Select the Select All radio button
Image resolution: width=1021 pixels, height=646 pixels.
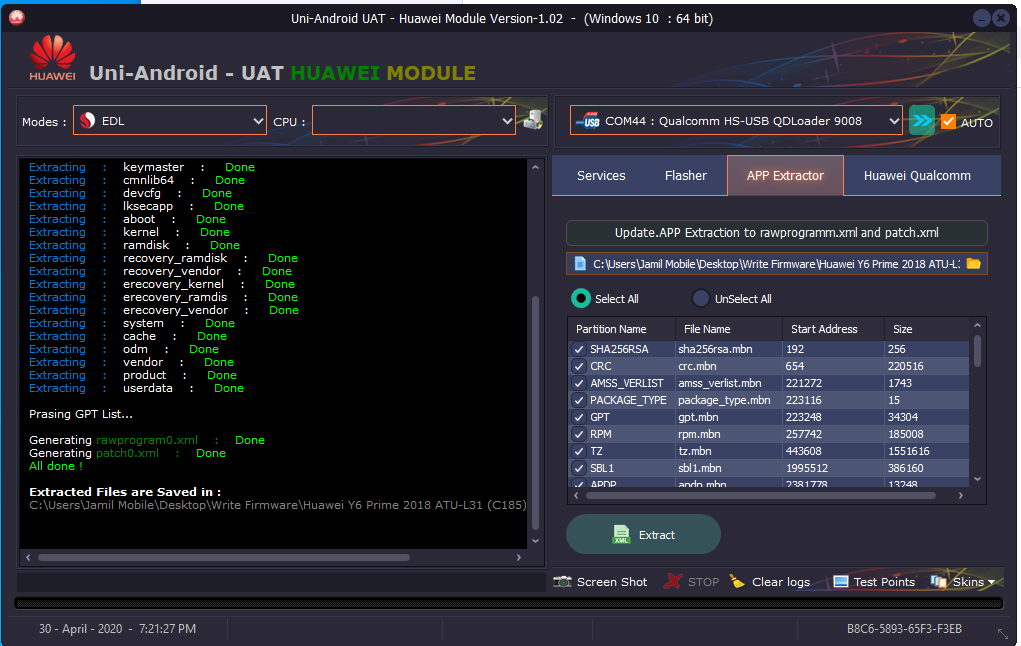[580, 298]
